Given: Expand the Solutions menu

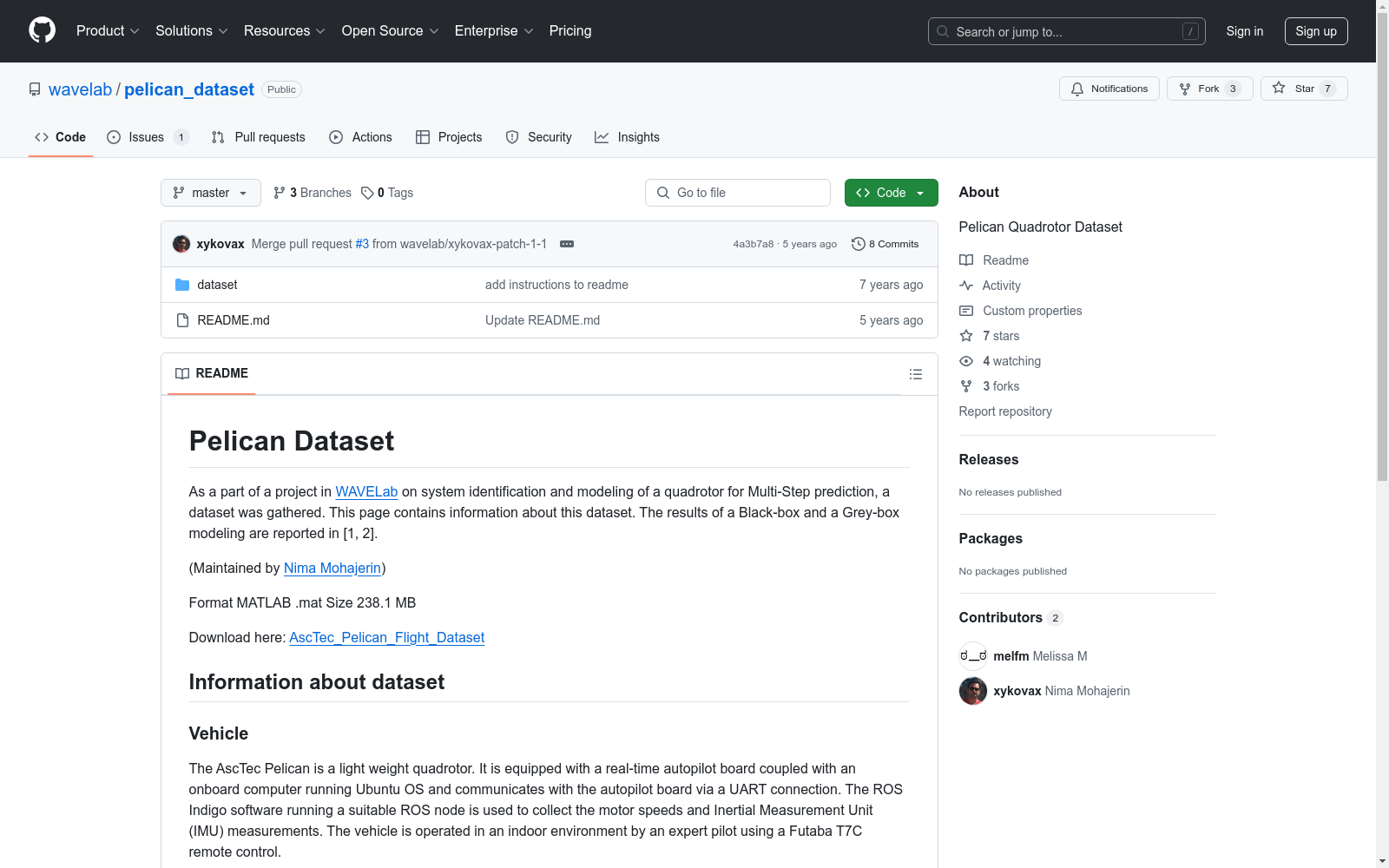Looking at the screenshot, I should 192,31.
